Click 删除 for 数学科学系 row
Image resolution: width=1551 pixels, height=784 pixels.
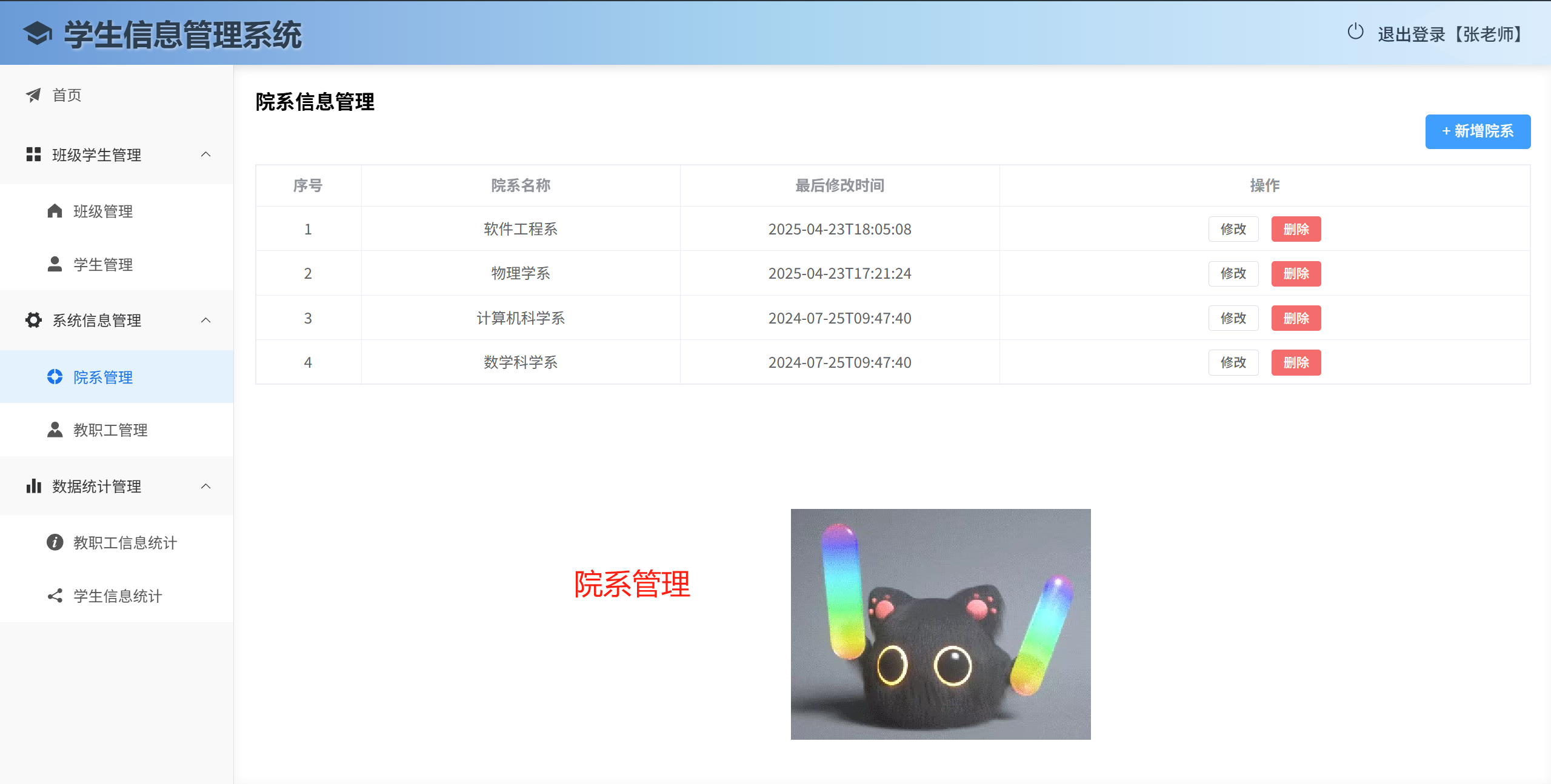click(x=1296, y=363)
